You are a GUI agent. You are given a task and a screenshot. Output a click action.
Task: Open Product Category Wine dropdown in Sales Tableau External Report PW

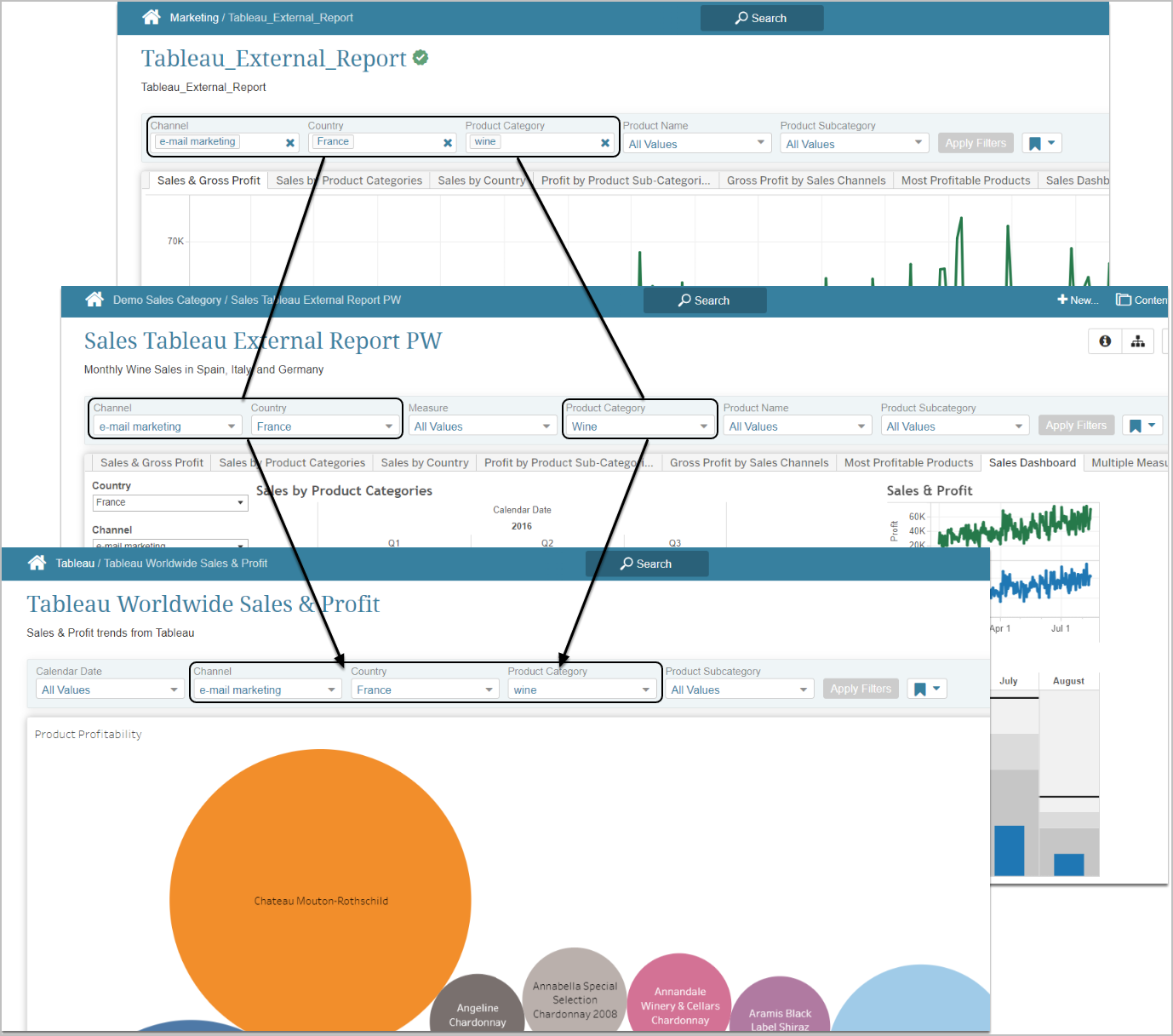640,426
